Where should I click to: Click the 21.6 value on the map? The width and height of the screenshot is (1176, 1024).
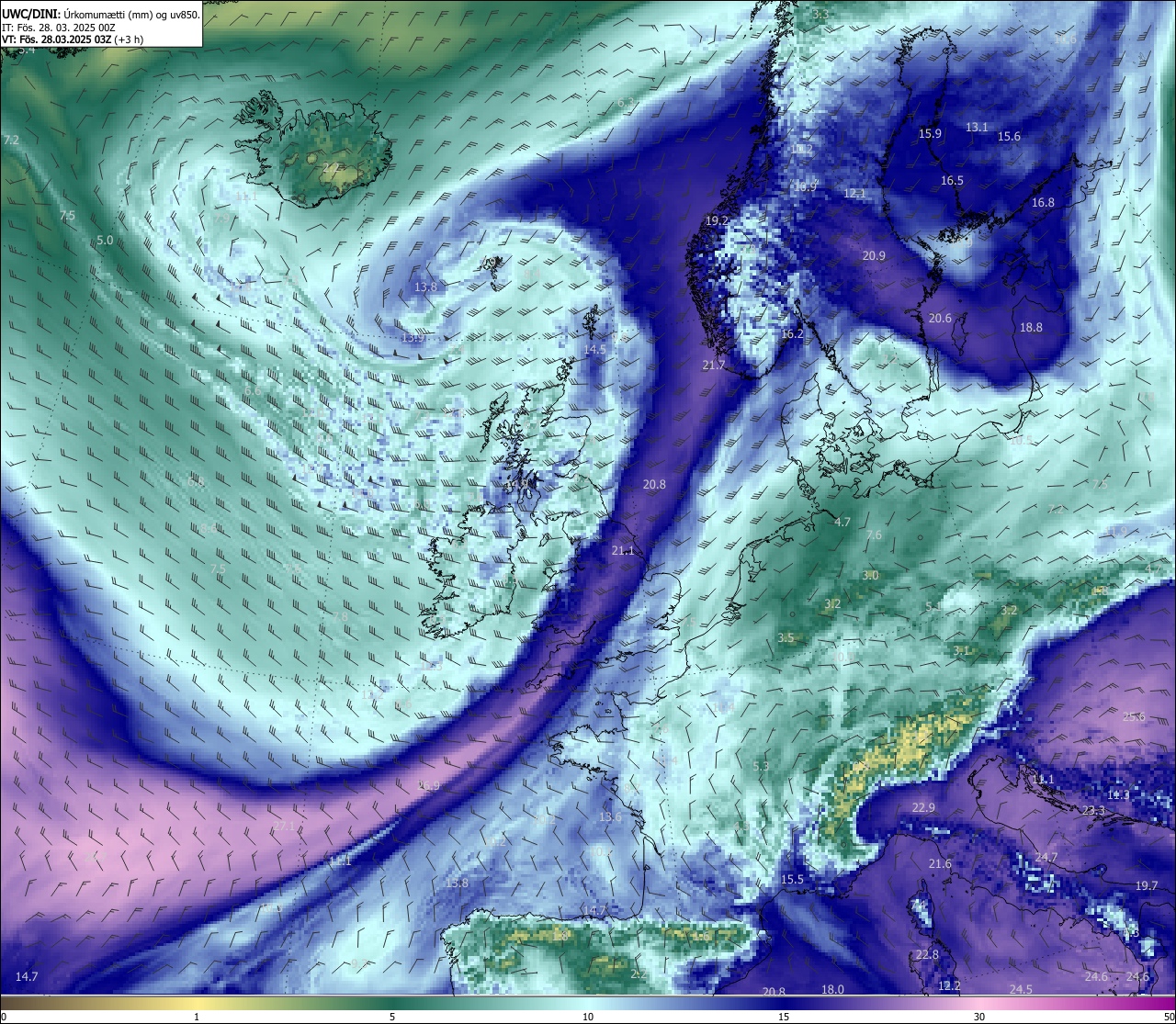click(x=940, y=863)
